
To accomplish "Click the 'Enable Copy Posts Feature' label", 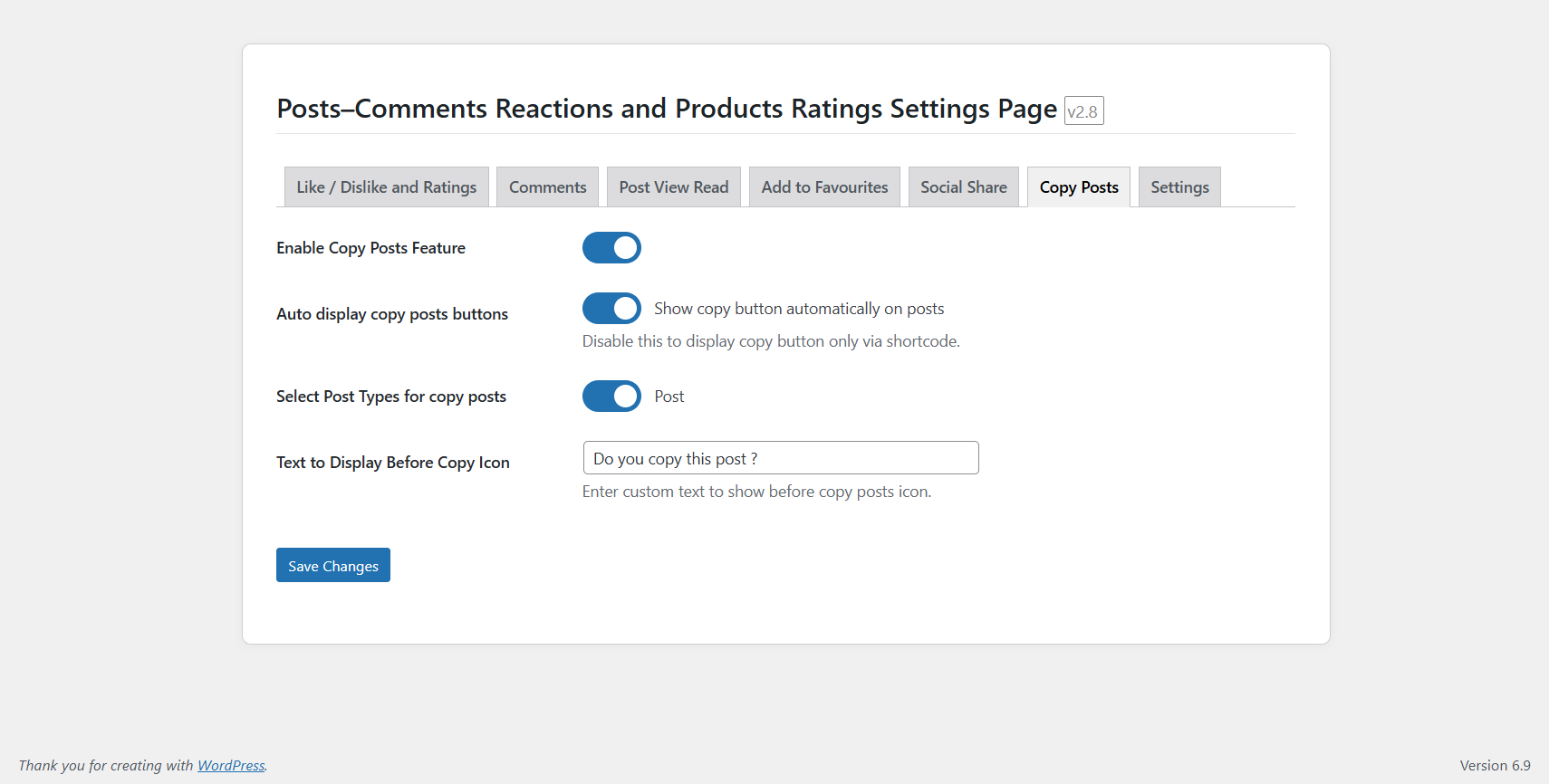I will (370, 248).
